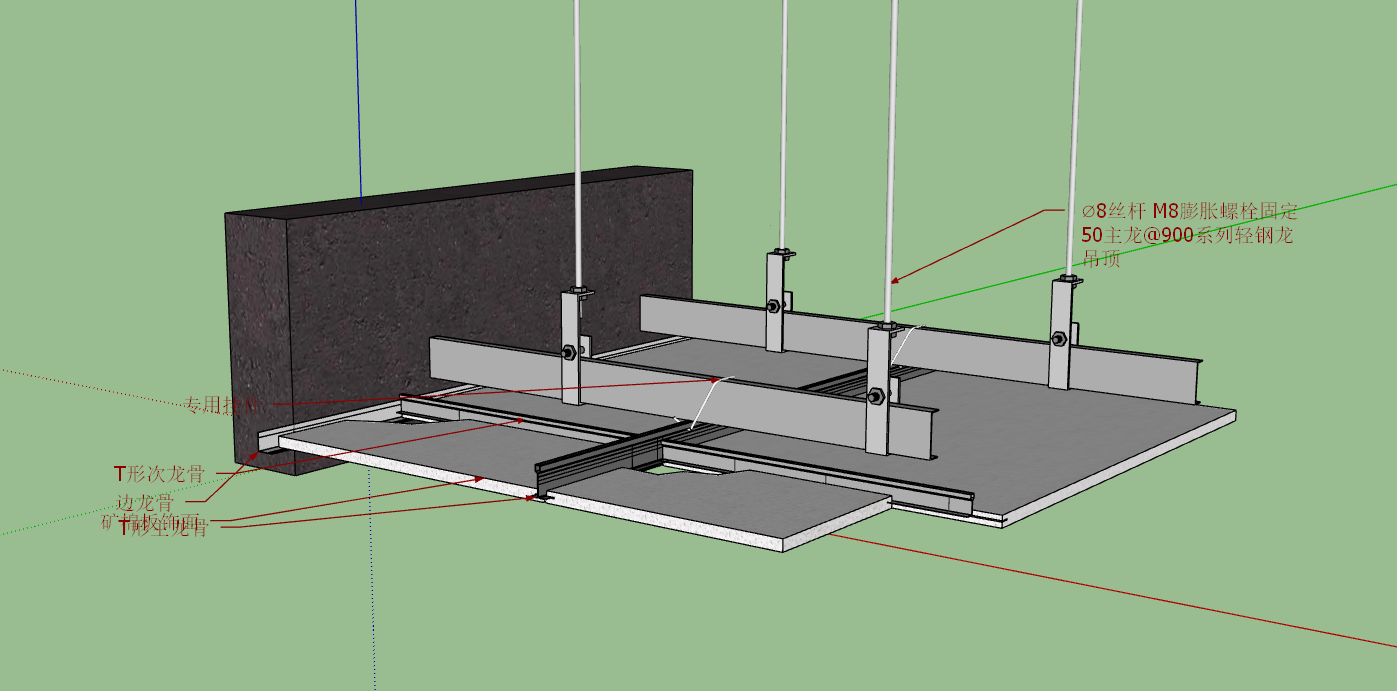The height and width of the screenshot is (691, 1397).
Task: Click the bolt on the front-left hanger bracket
Action: [x=568, y=351]
